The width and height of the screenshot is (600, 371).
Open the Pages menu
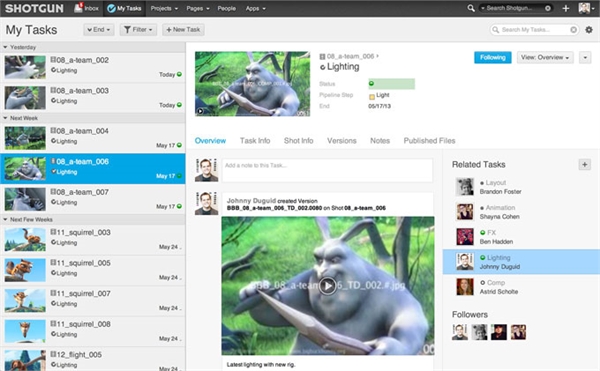(x=198, y=8)
